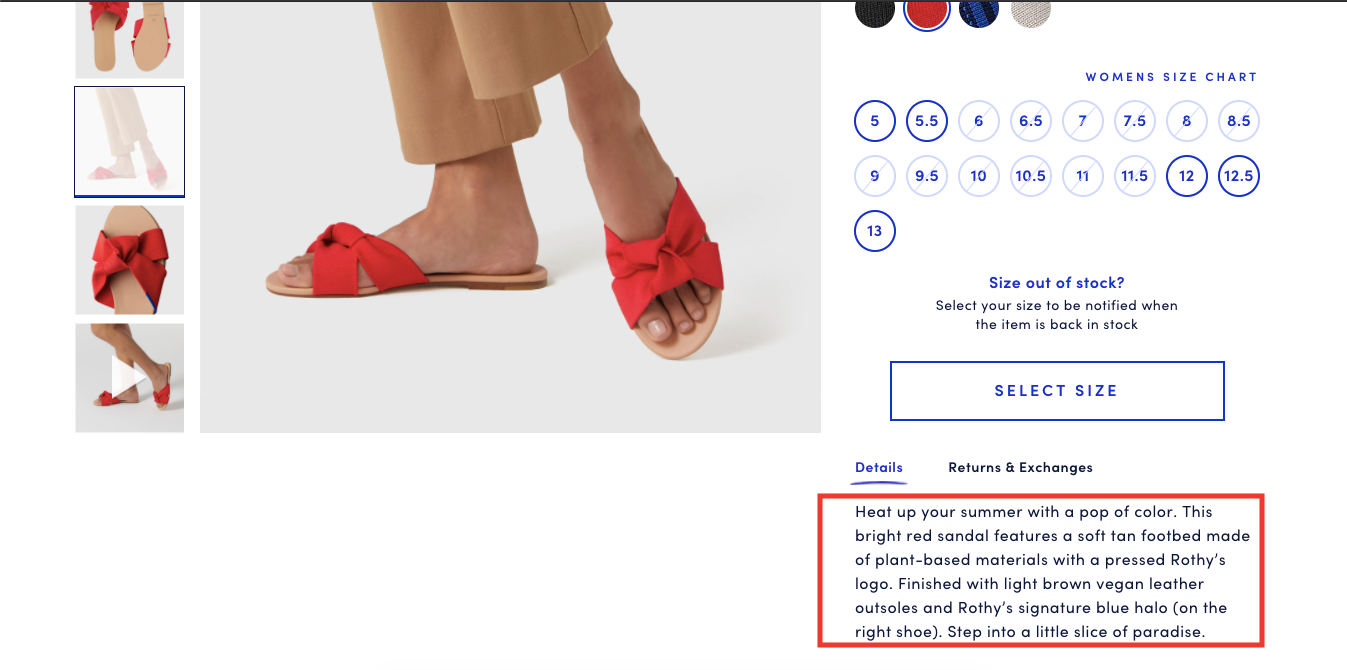Click the main product image
The height and width of the screenshot is (670, 1347).
(x=510, y=216)
